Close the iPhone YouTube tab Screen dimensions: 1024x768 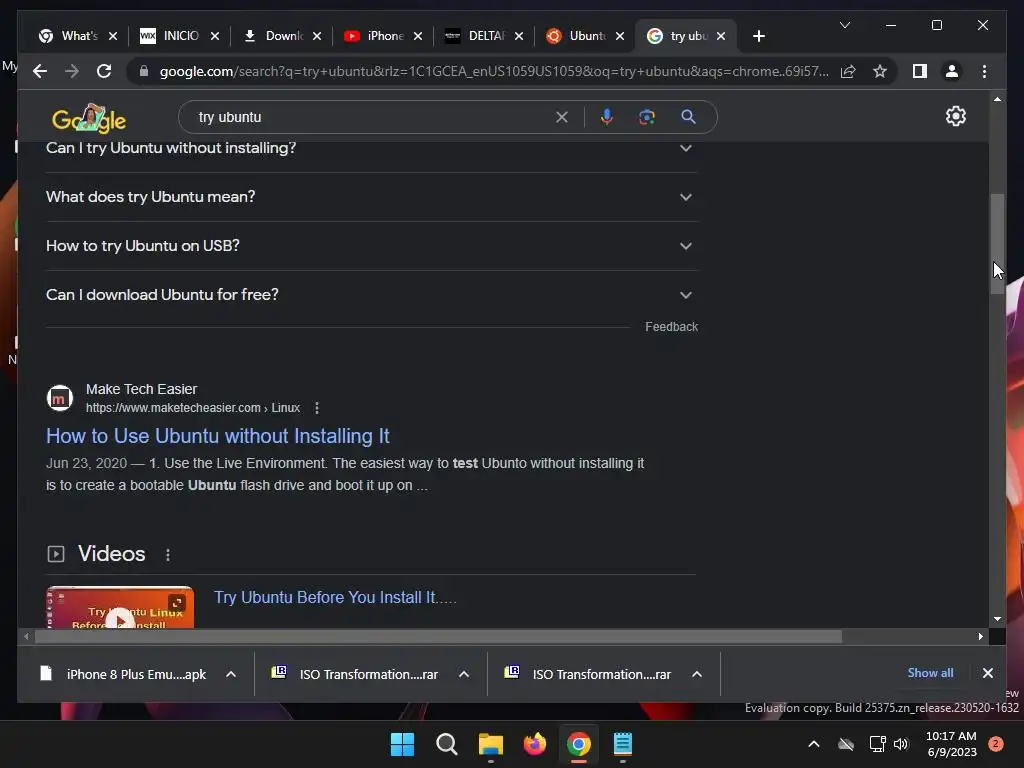(418, 37)
